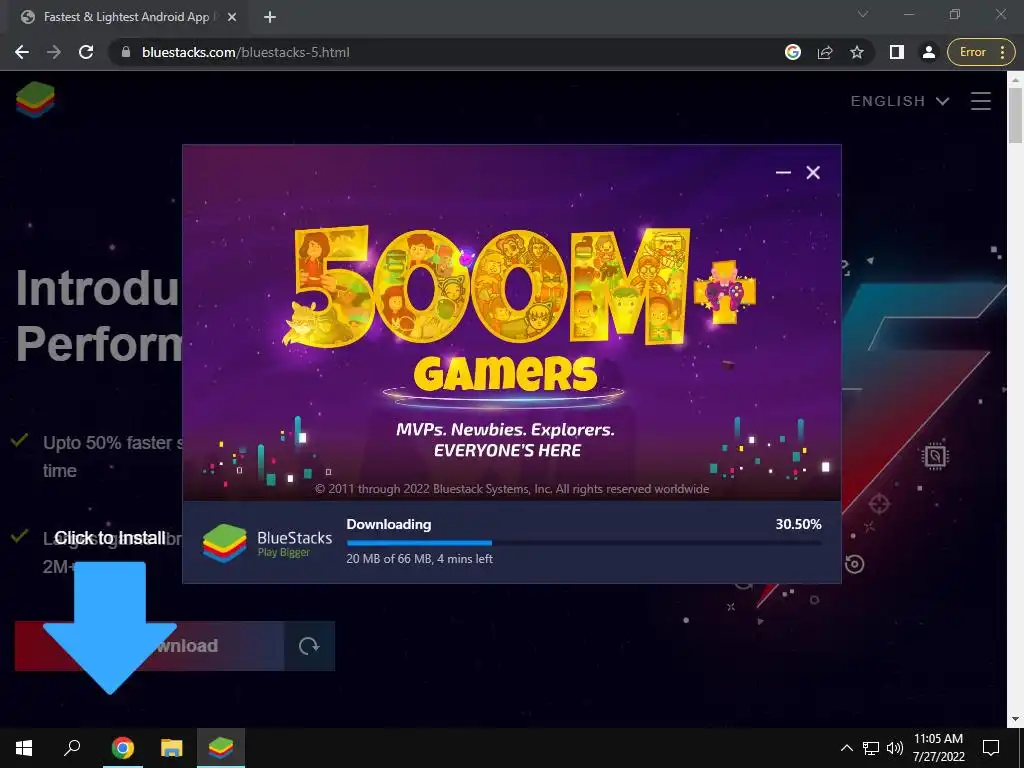Open the Google icon in address bar

[x=793, y=52]
